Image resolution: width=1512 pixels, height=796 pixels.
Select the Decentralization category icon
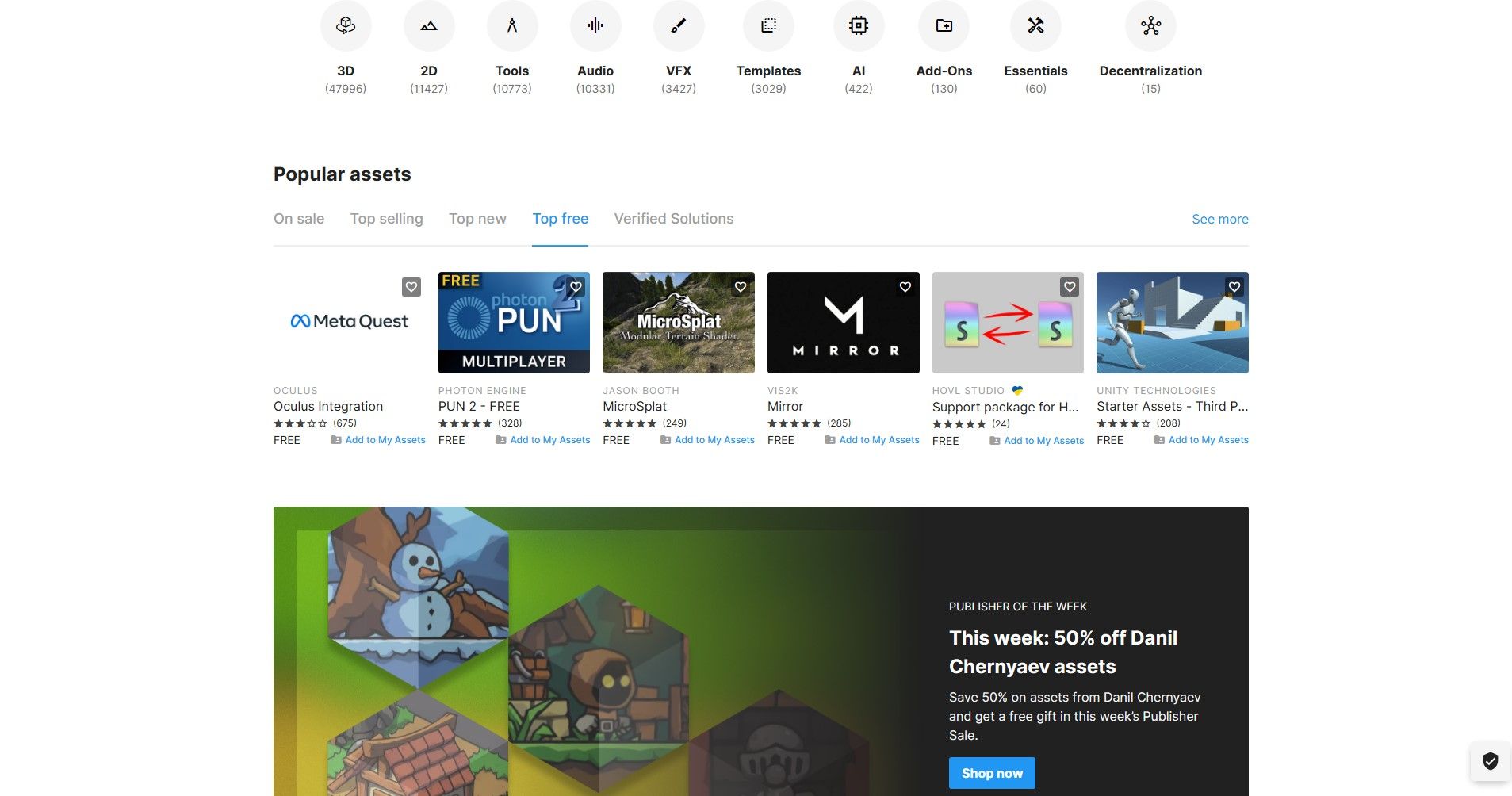[x=1150, y=25]
